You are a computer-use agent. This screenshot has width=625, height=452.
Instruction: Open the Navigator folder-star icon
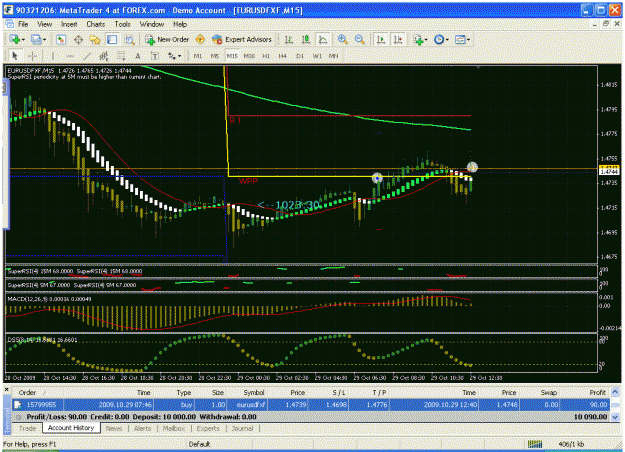[95, 39]
